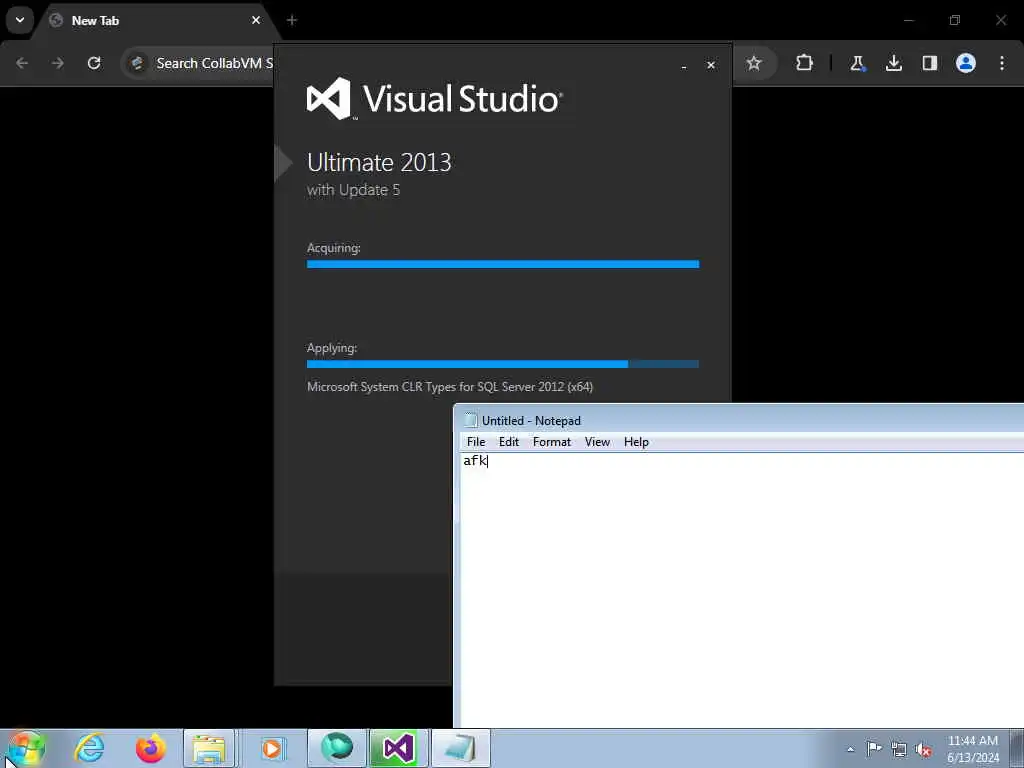The height and width of the screenshot is (768, 1024).
Task: Switch to the Visual Studio taskbar button
Action: [x=398, y=748]
